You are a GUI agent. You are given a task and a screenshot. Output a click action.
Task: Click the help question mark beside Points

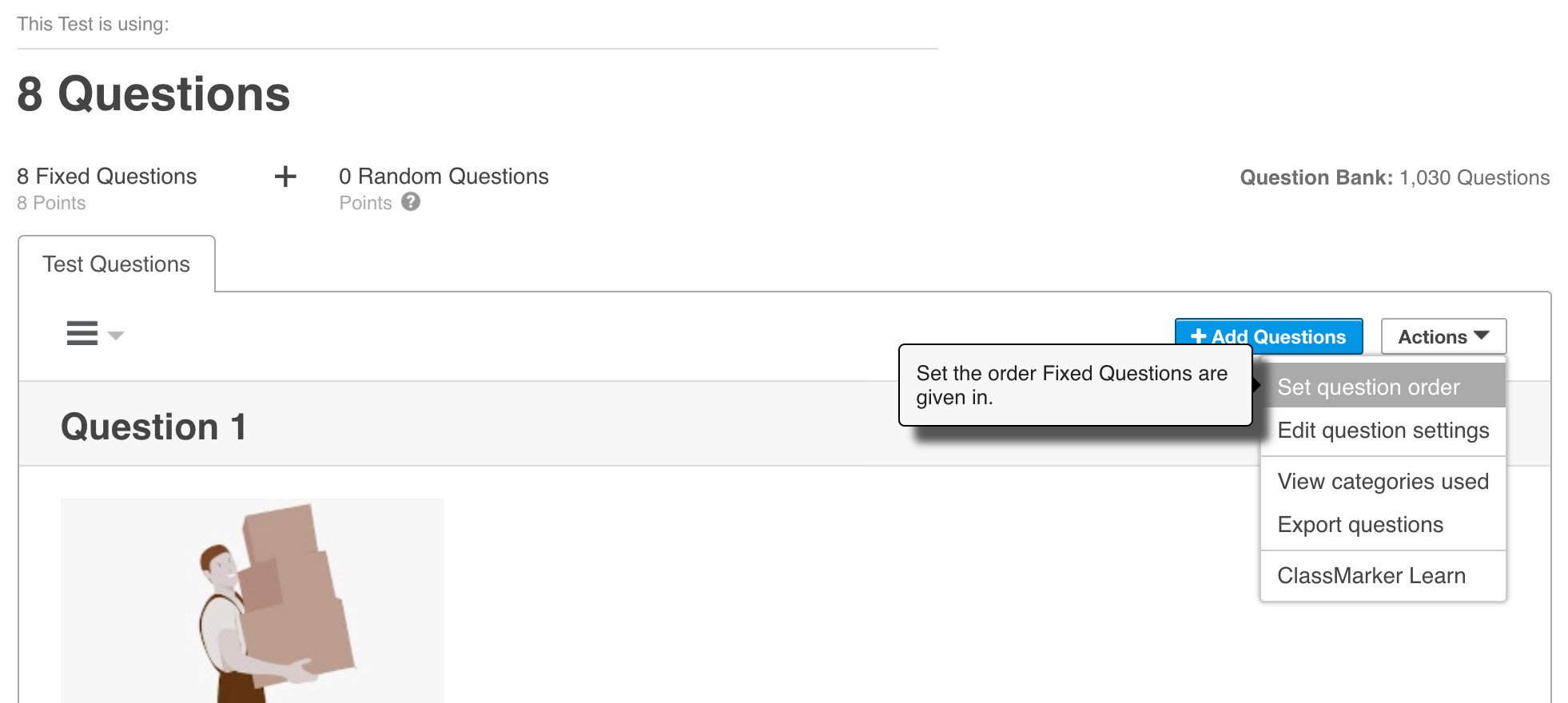411,202
